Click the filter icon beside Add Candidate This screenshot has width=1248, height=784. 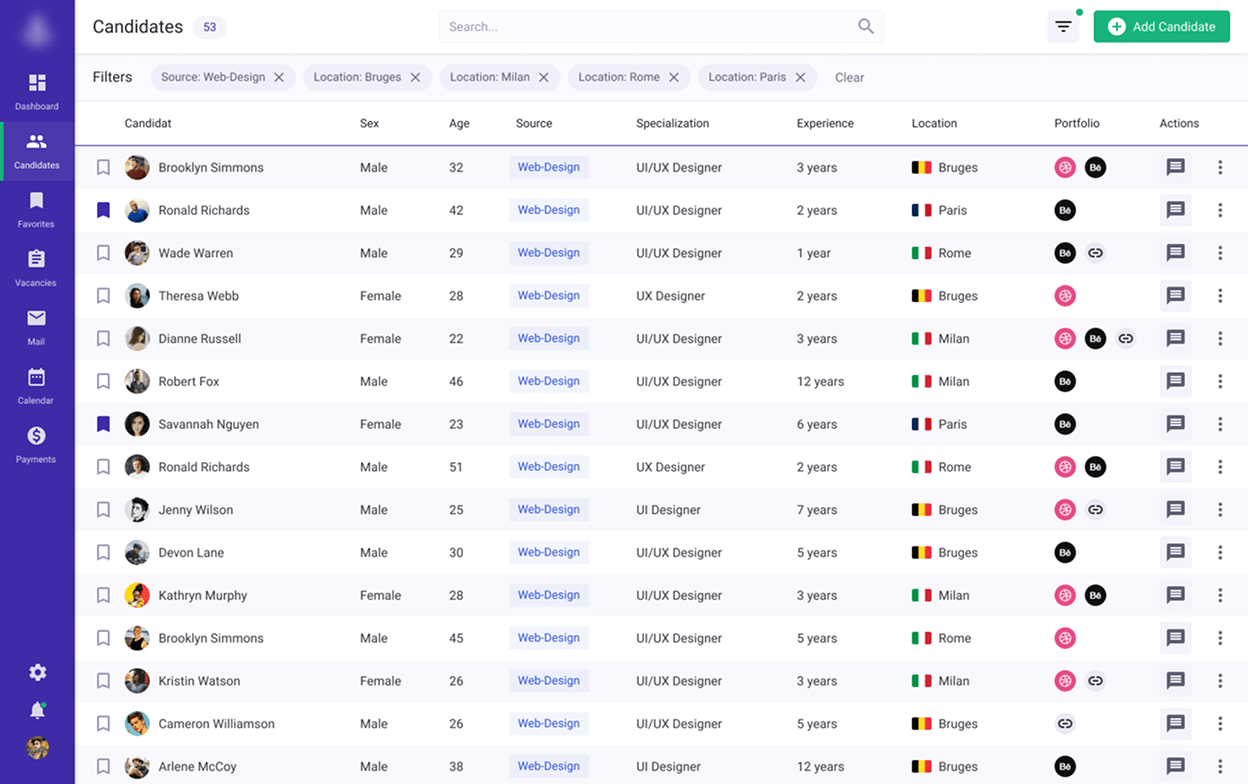(1062, 27)
